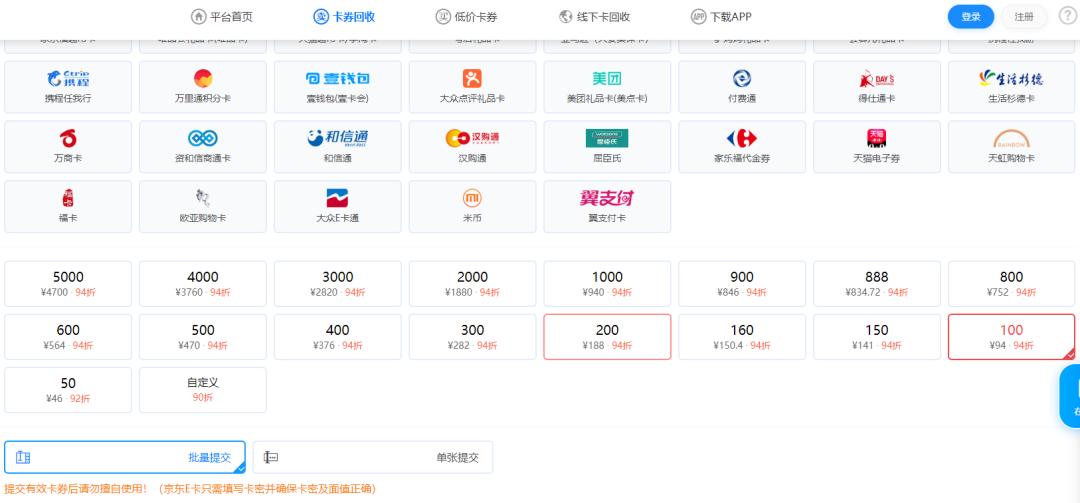Select the 400 face value option

click(338, 337)
